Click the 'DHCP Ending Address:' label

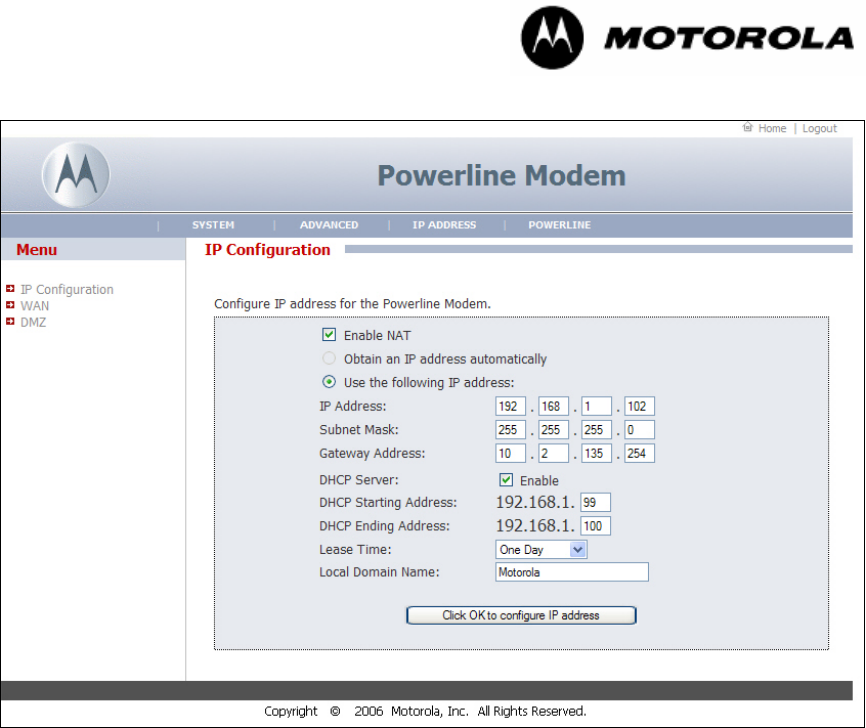coord(384,526)
